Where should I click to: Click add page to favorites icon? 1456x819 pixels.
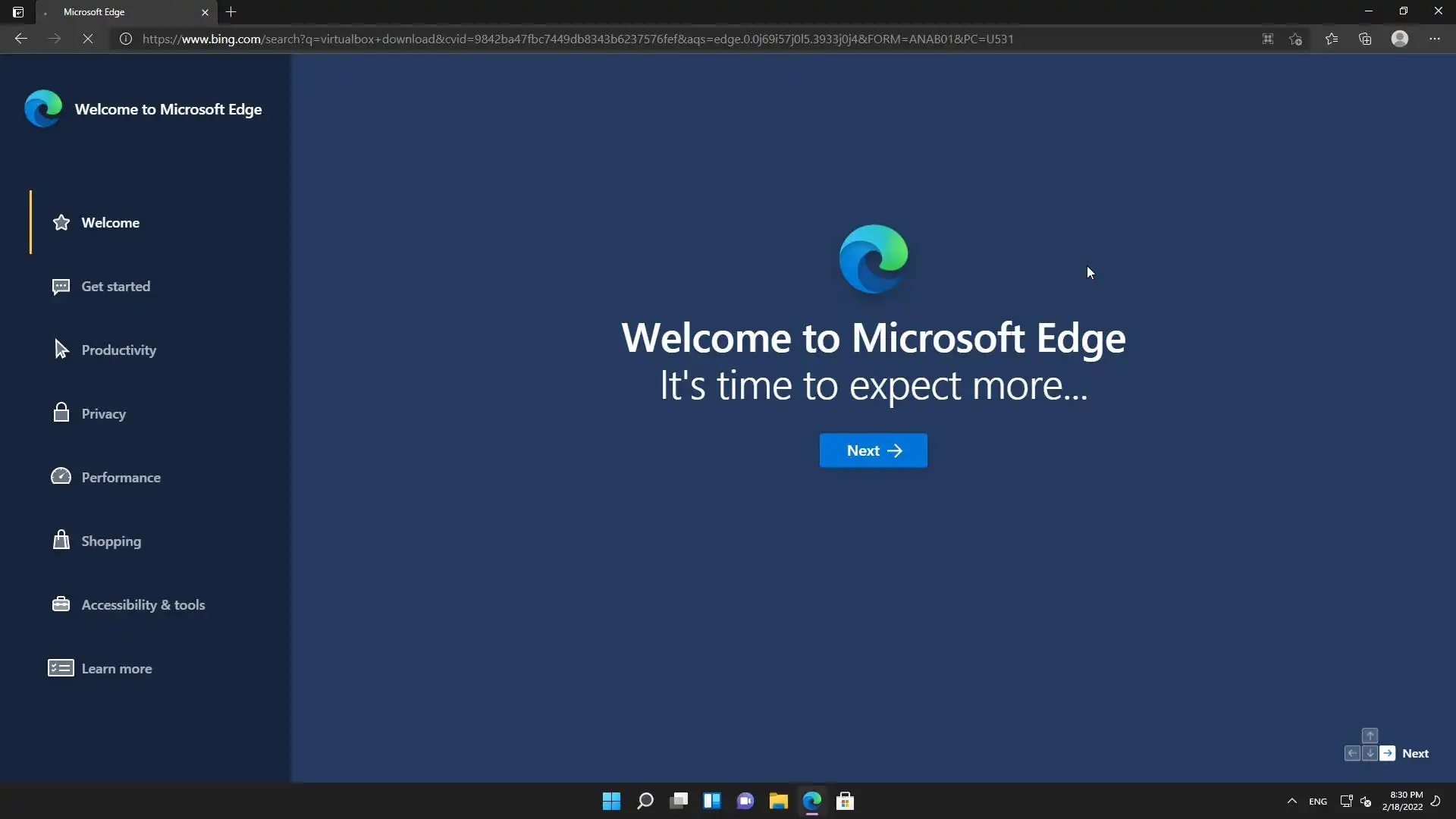pos(1295,39)
